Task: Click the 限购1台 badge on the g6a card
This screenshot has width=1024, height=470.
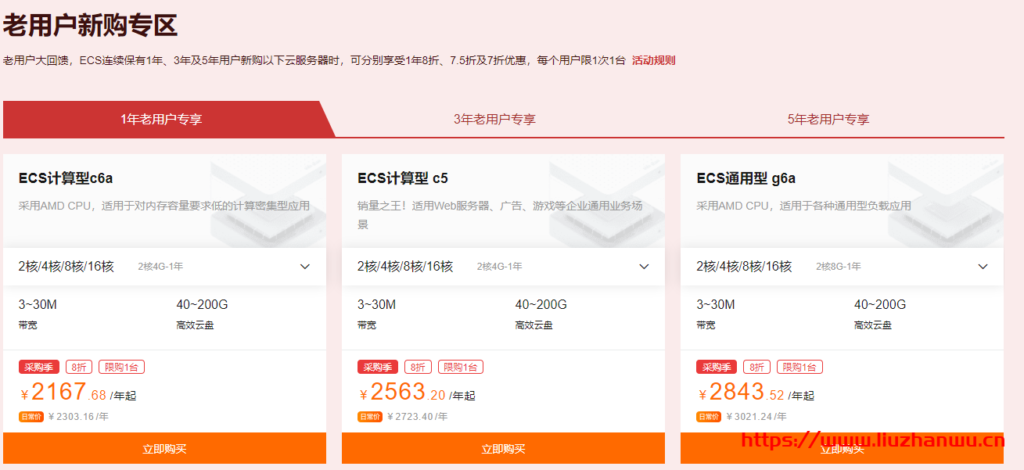Action: point(799,367)
